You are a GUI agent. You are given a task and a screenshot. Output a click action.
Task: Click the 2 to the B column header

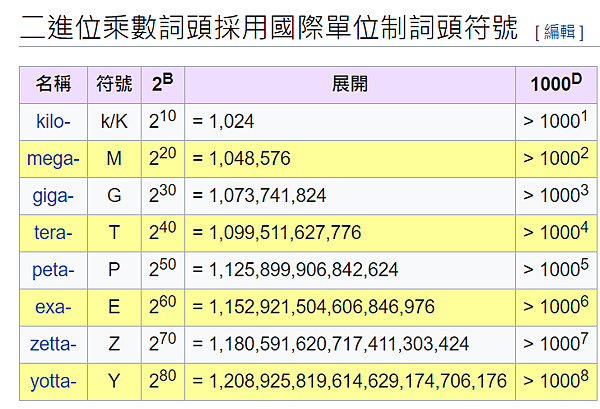(163, 84)
